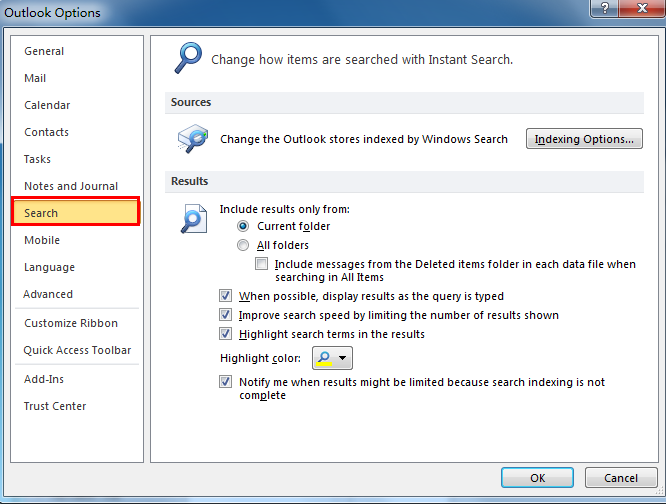Go to Customize Ribbon settings

(x=70, y=323)
